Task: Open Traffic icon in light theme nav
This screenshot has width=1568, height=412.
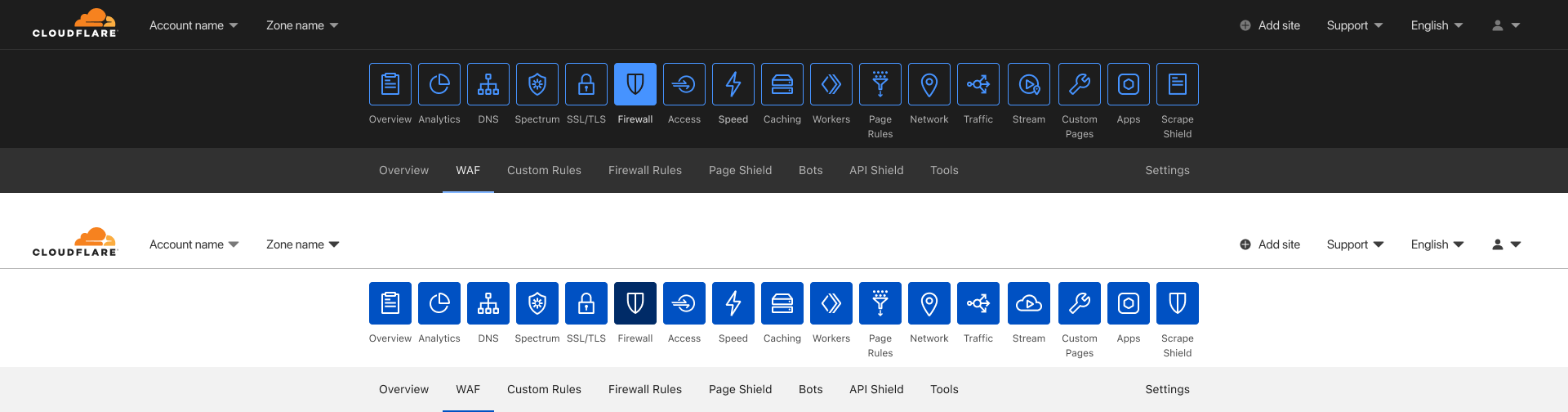Action: tap(978, 303)
